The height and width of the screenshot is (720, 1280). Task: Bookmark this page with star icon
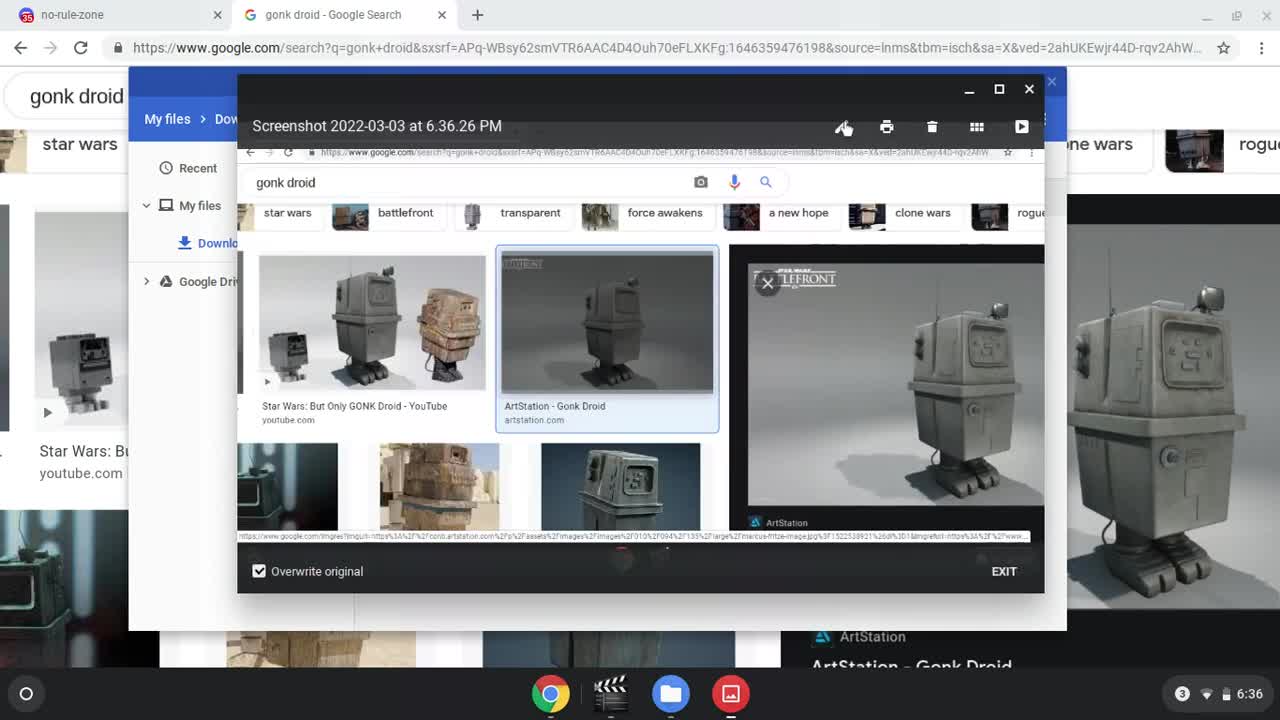[x=1223, y=48]
